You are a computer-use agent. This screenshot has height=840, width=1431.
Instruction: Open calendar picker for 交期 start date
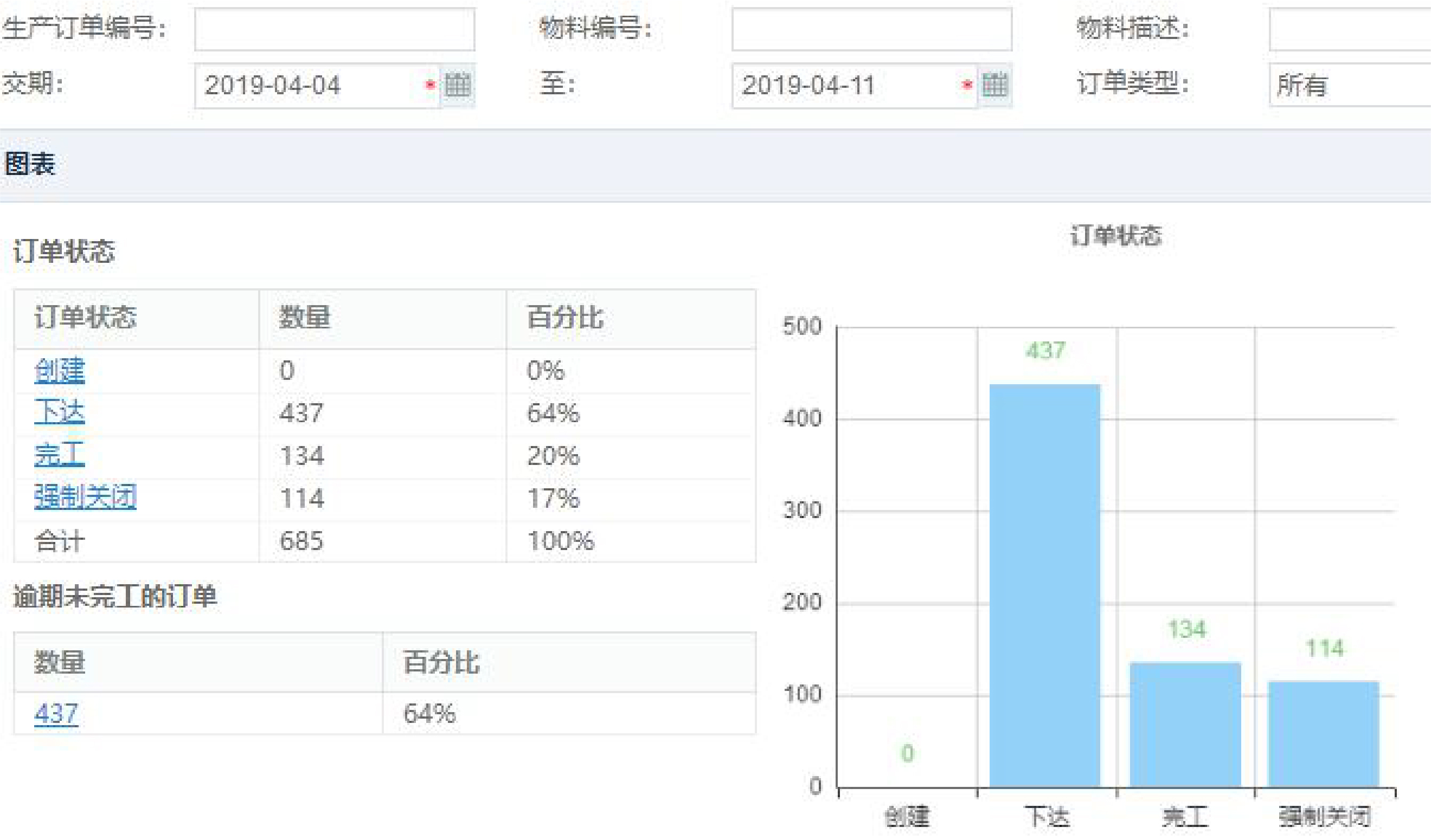(457, 85)
